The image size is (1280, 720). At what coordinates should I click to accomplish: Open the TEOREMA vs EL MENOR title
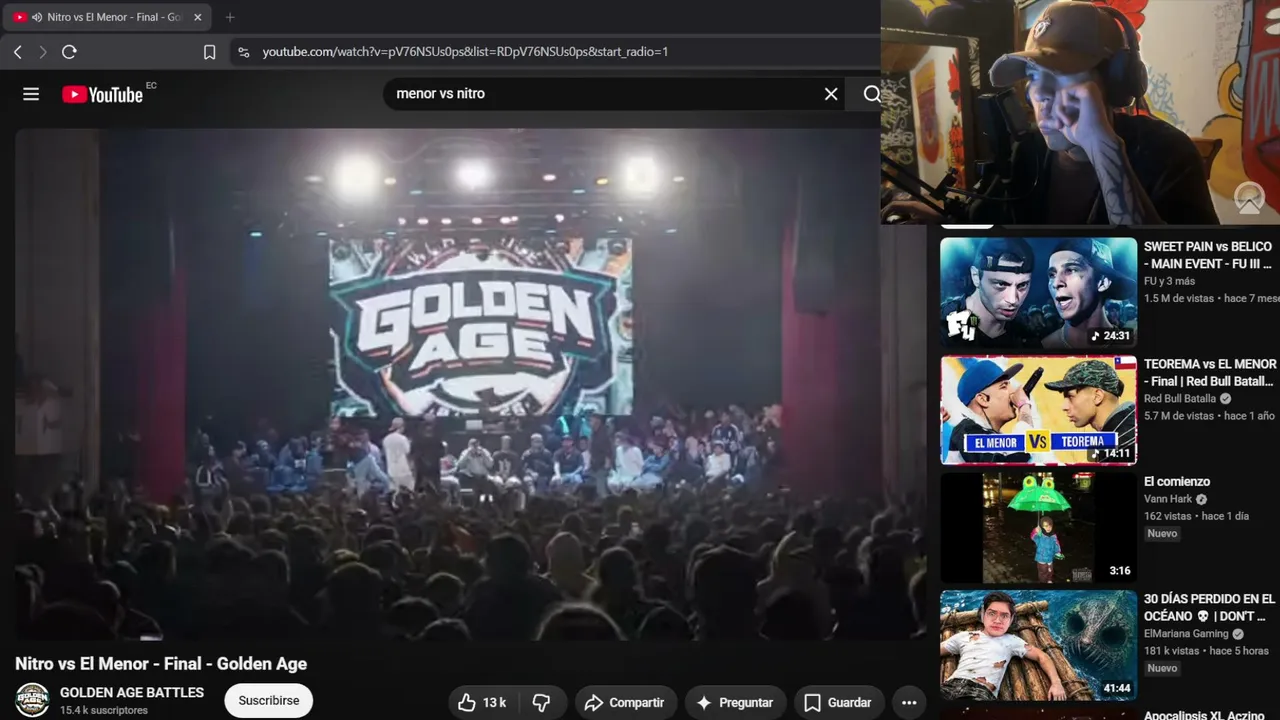pyautogui.click(x=1210, y=373)
